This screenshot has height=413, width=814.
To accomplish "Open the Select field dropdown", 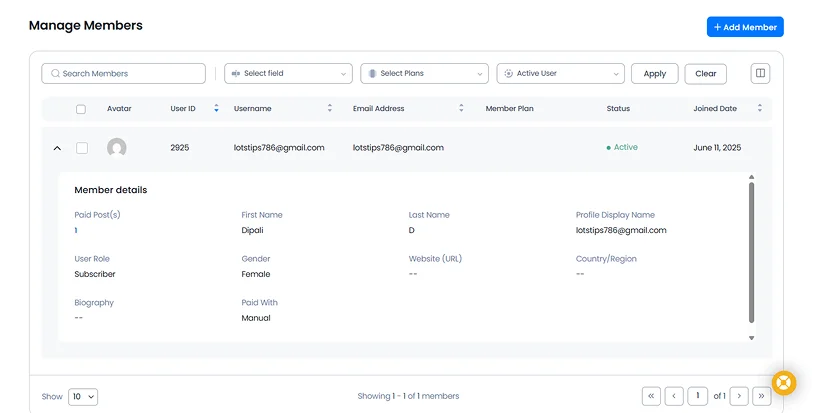I will (x=288, y=74).
